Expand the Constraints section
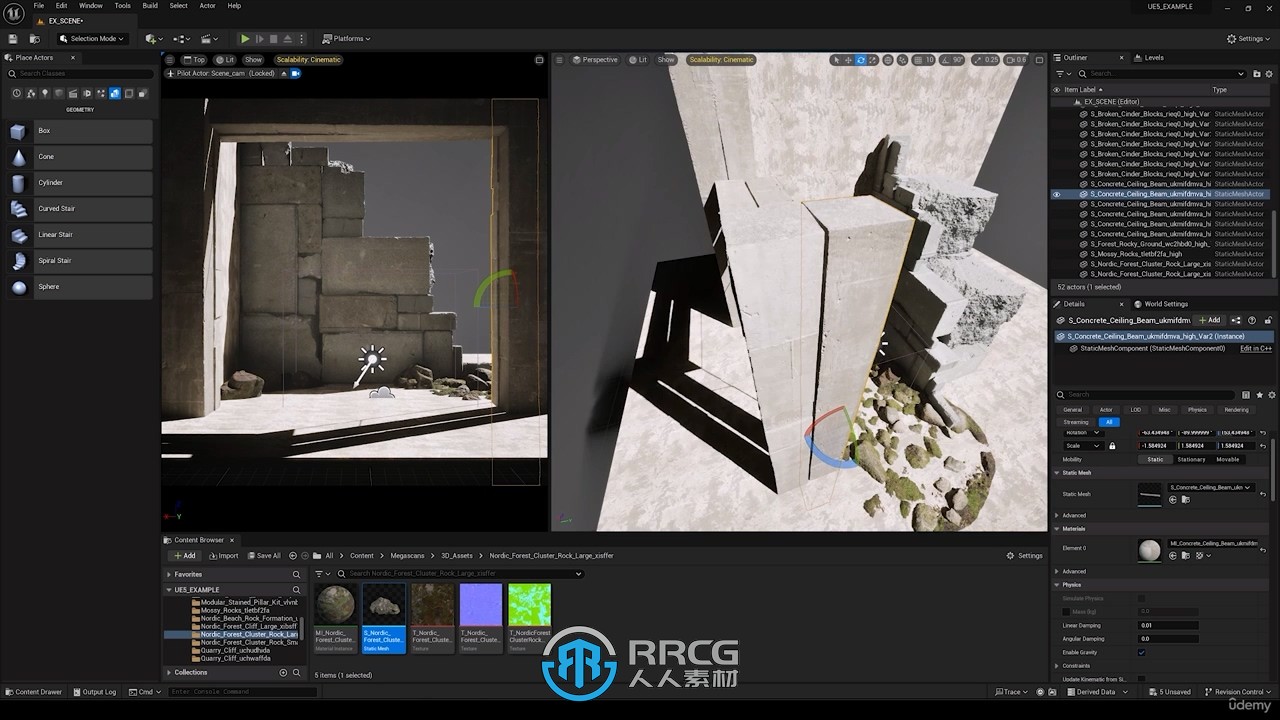 1057,666
